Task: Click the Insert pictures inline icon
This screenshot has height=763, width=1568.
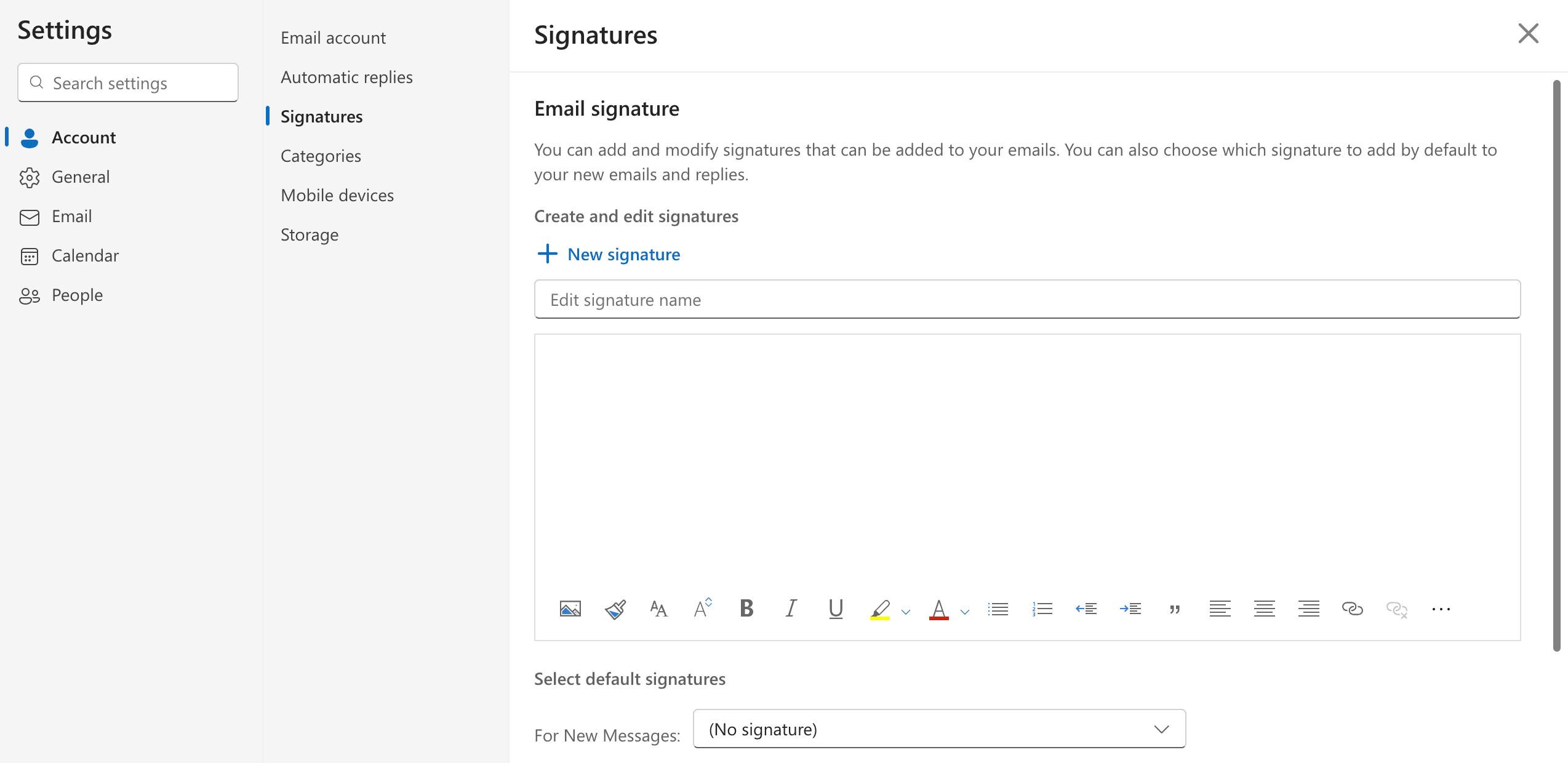Action: pyautogui.click(x=570, y=609)
